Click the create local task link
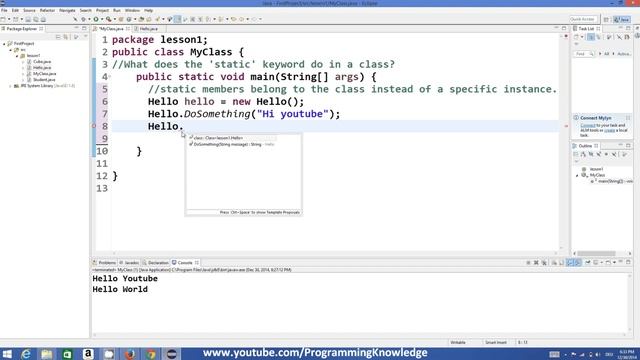This screenshot has width=640, height=360. tap(609, 130)
